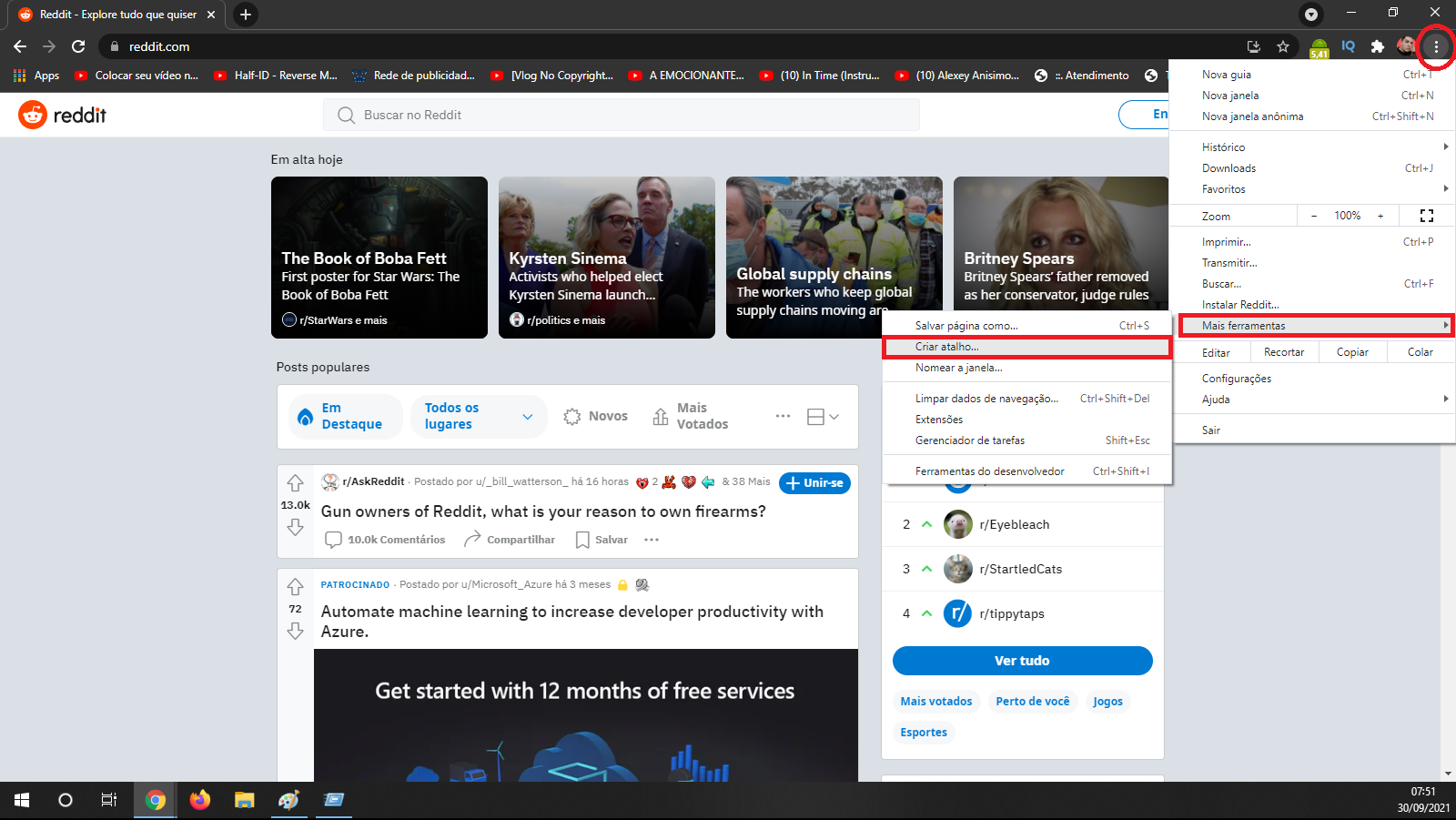The width and height of the screenshot is (1456, 820).
Task: Click the Chrome icon on the taskbar
Action: coord(156,800)
